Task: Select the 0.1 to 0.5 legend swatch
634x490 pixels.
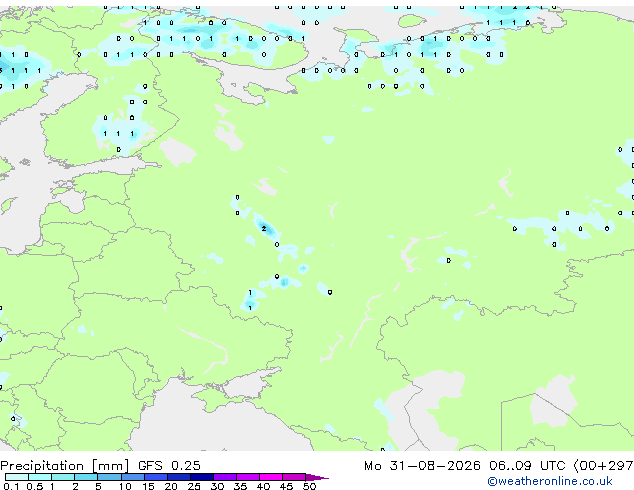Action: (x=17, y=477)
